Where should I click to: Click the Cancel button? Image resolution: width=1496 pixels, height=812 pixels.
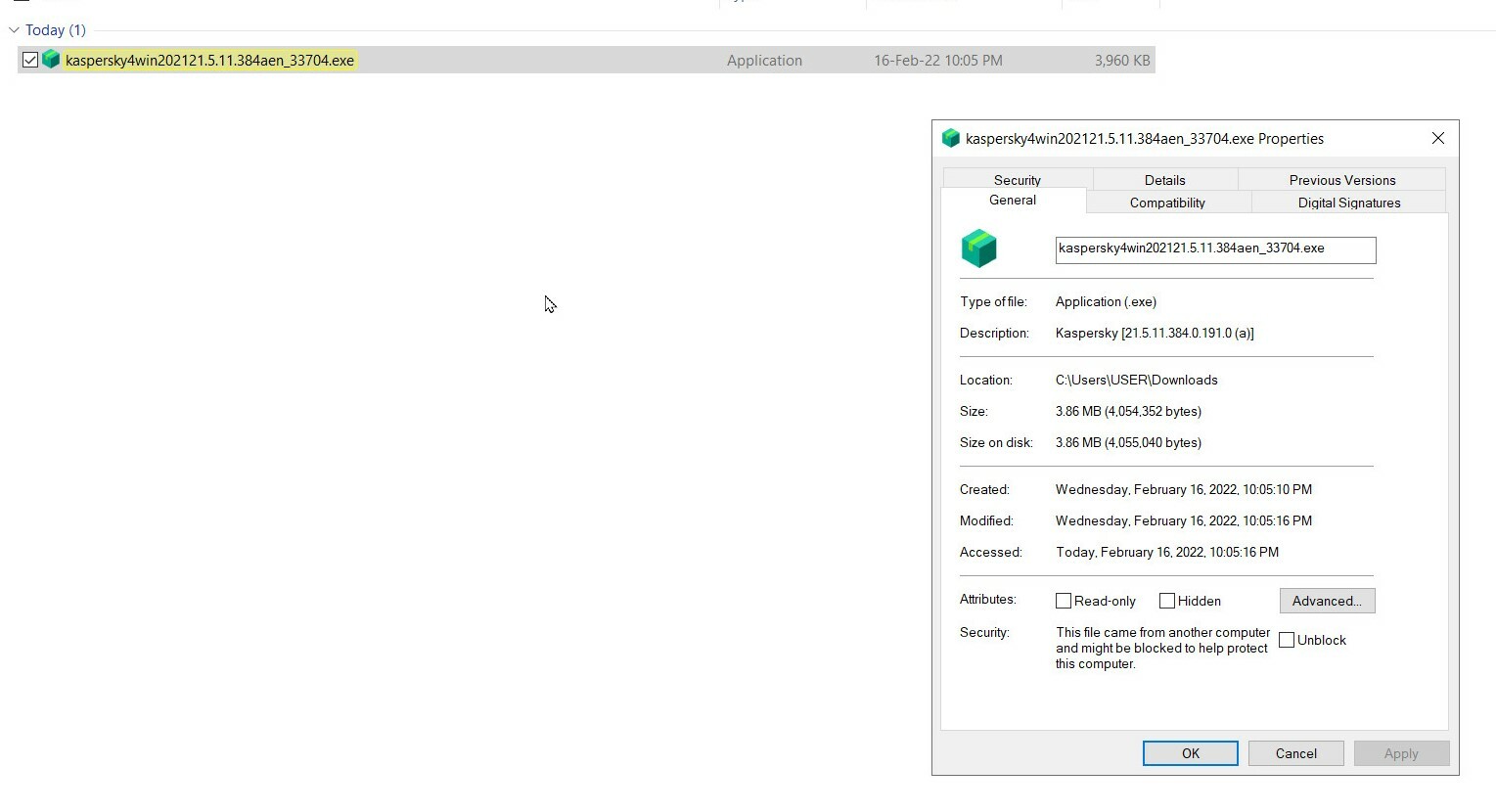(x=1296, y=753)
